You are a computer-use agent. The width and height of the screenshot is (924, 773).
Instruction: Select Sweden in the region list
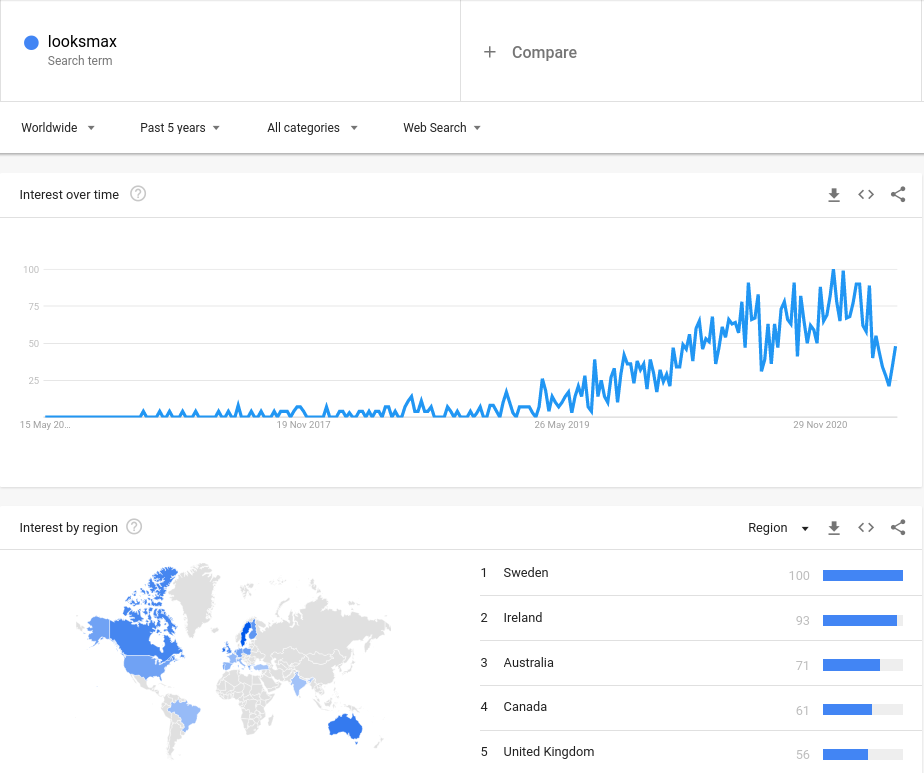pos(526,573)
